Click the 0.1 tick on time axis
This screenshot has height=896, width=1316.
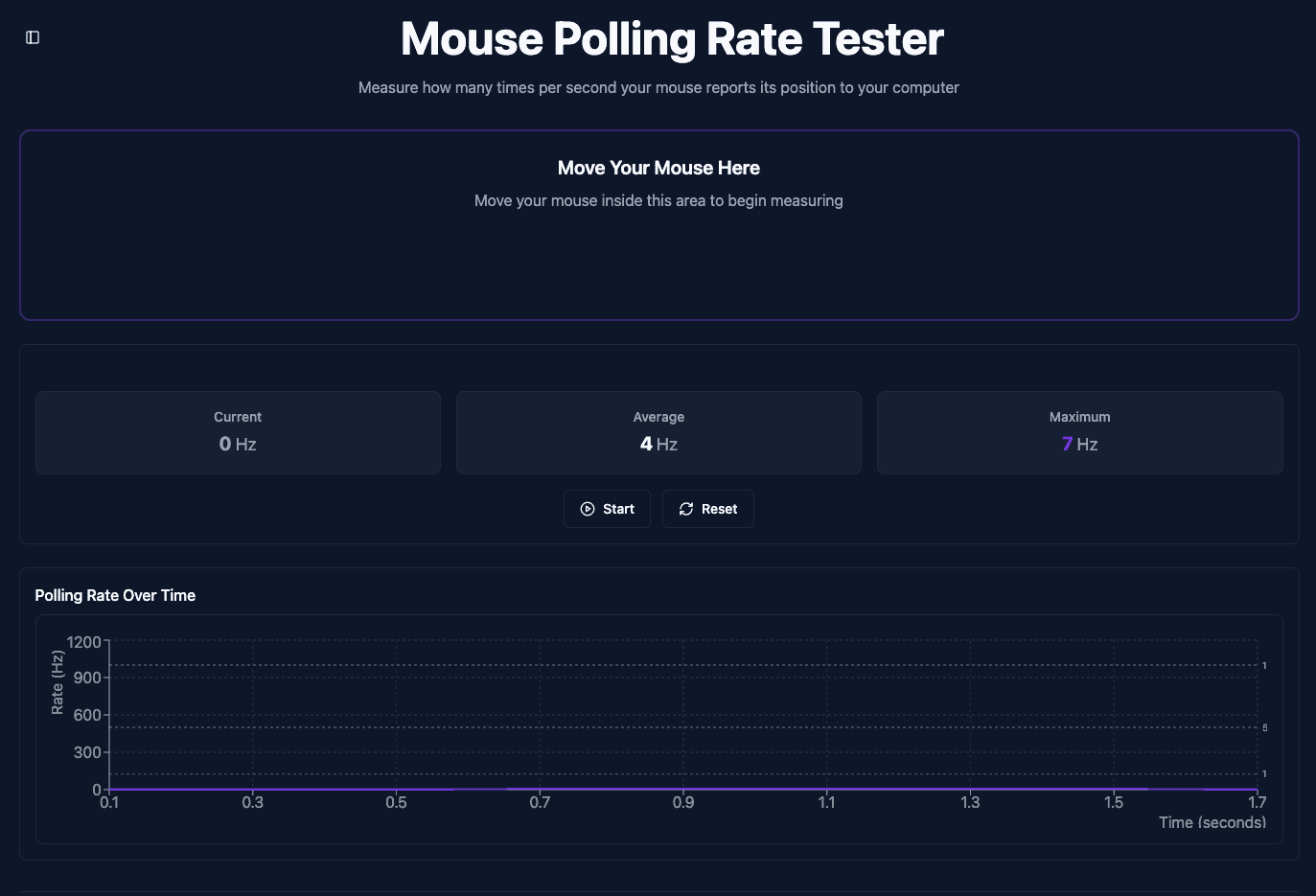[109, 802]
